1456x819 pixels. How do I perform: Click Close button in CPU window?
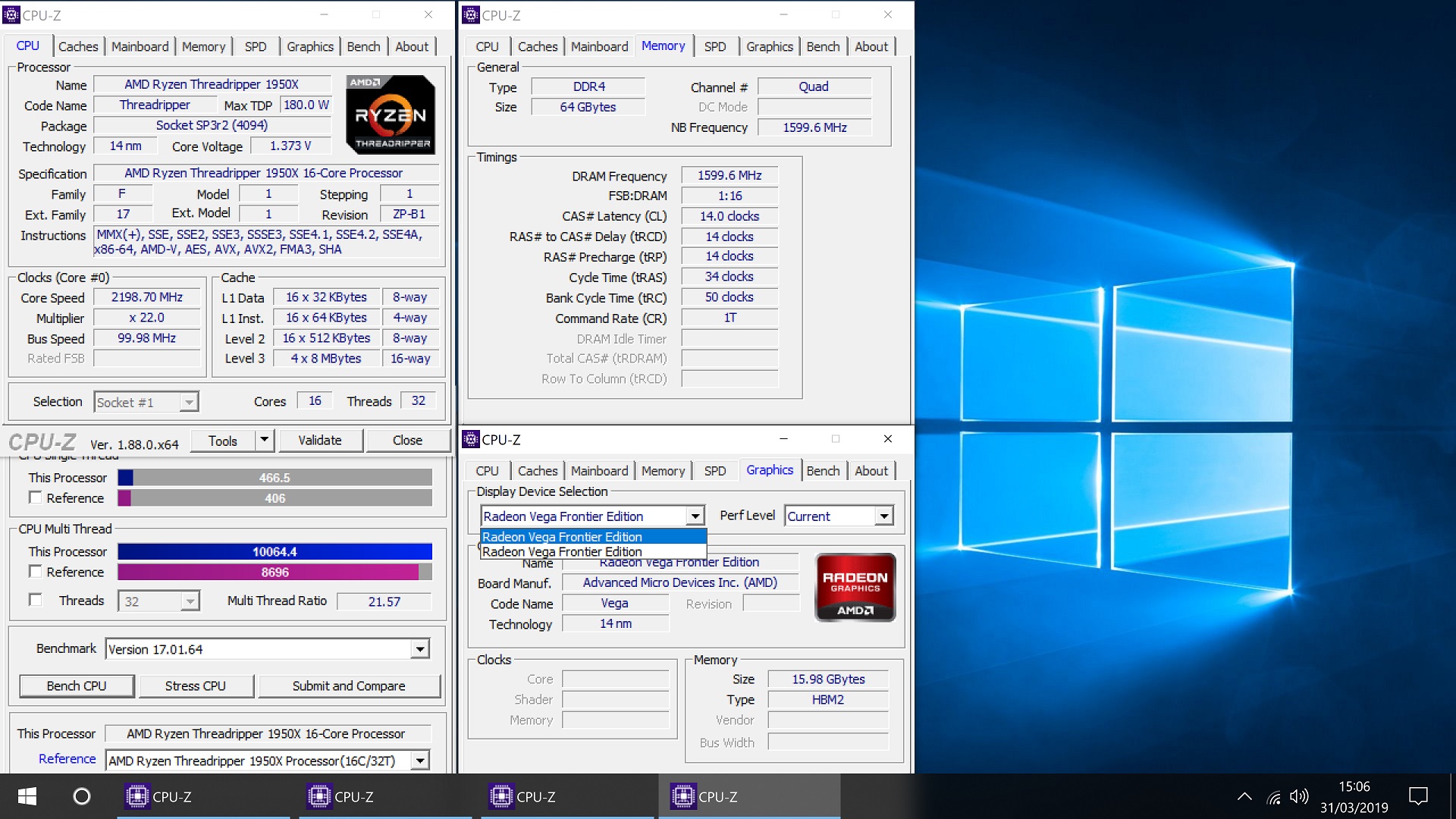(x=407, y=440)
